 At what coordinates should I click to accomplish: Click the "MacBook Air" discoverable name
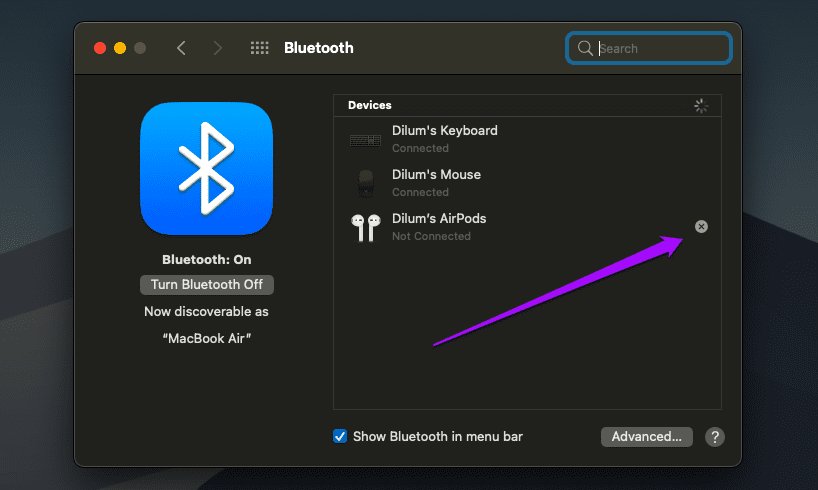[207, 338]
